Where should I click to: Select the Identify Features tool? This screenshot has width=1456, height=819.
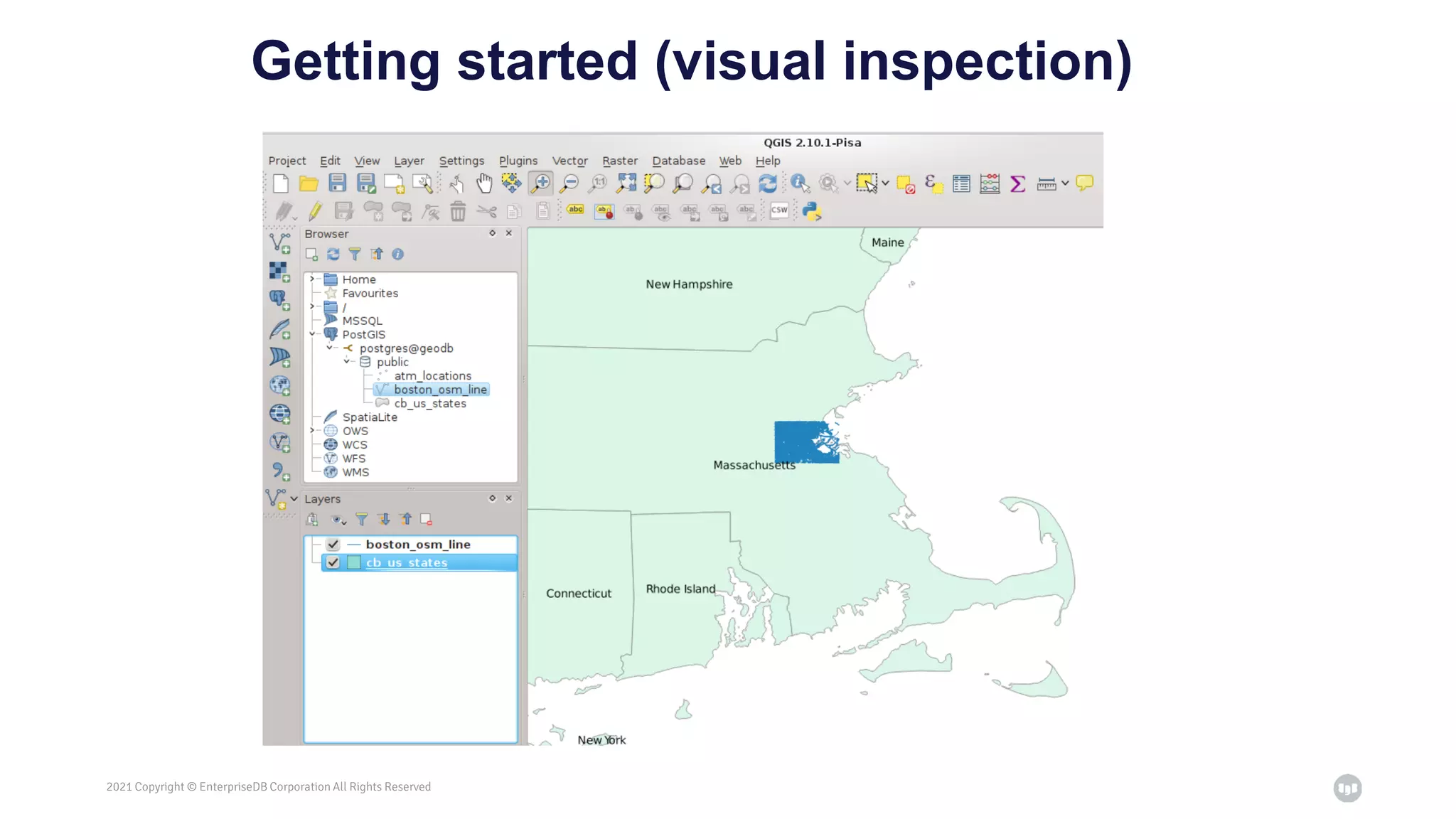tap(800, 183)
